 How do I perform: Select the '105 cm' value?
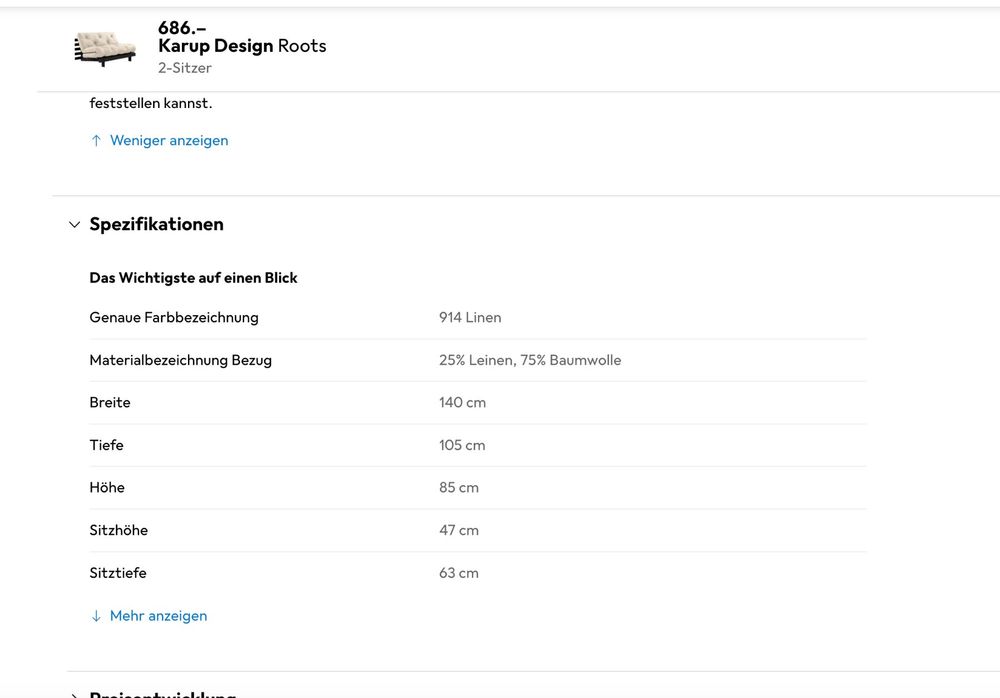point(462,445)
